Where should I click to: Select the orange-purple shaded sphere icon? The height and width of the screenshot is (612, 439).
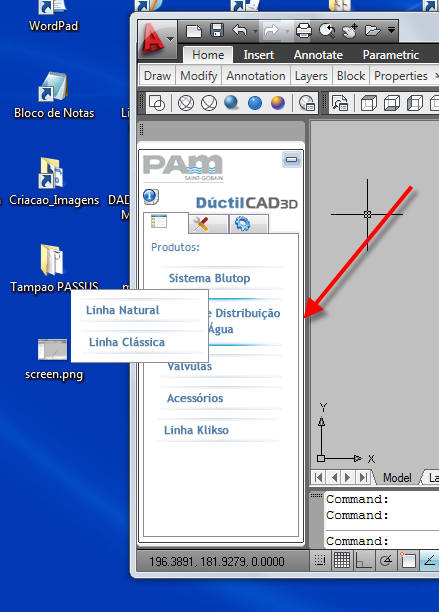point(278,103)
